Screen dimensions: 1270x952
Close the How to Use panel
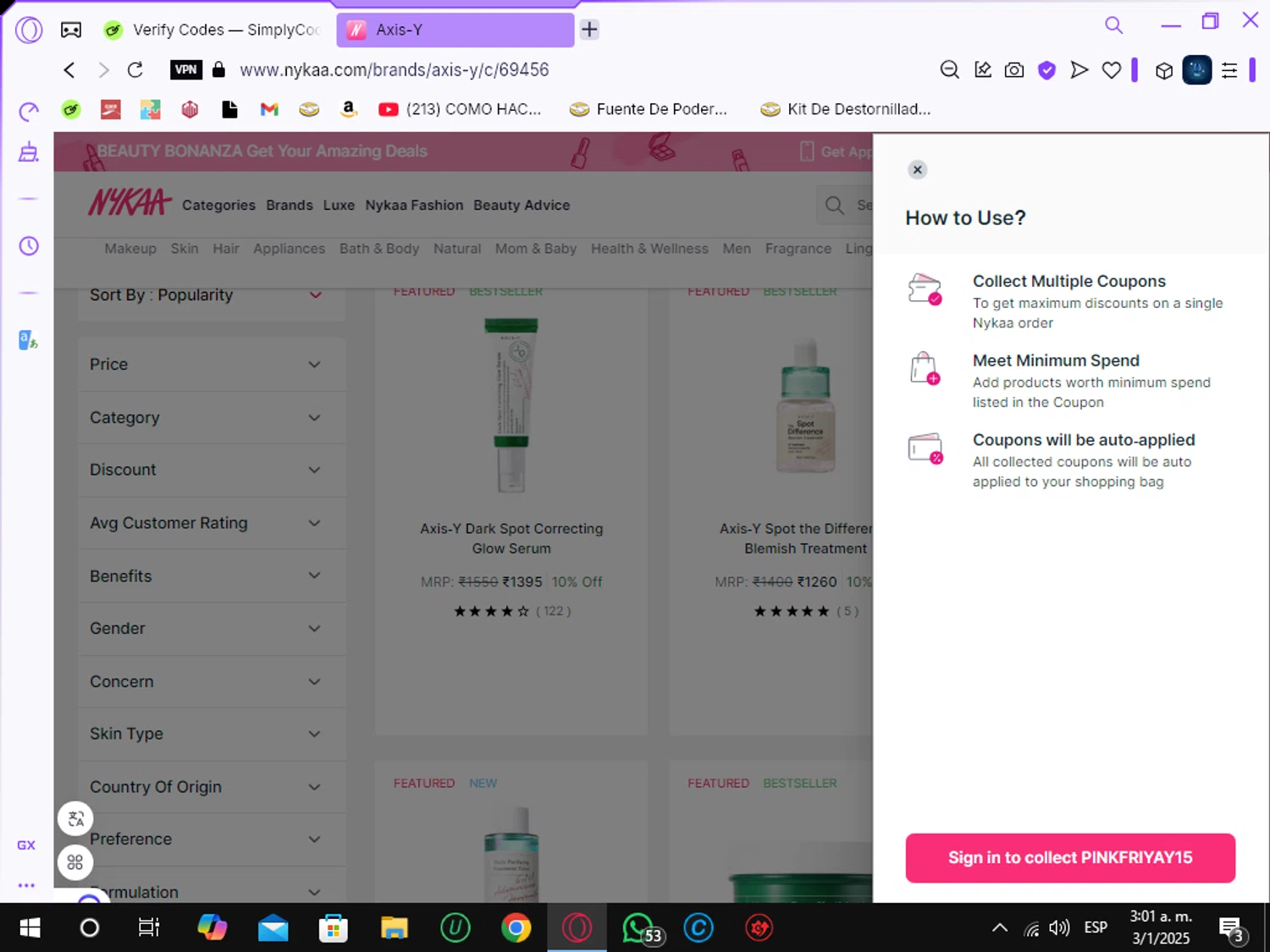tap(917, 169)
